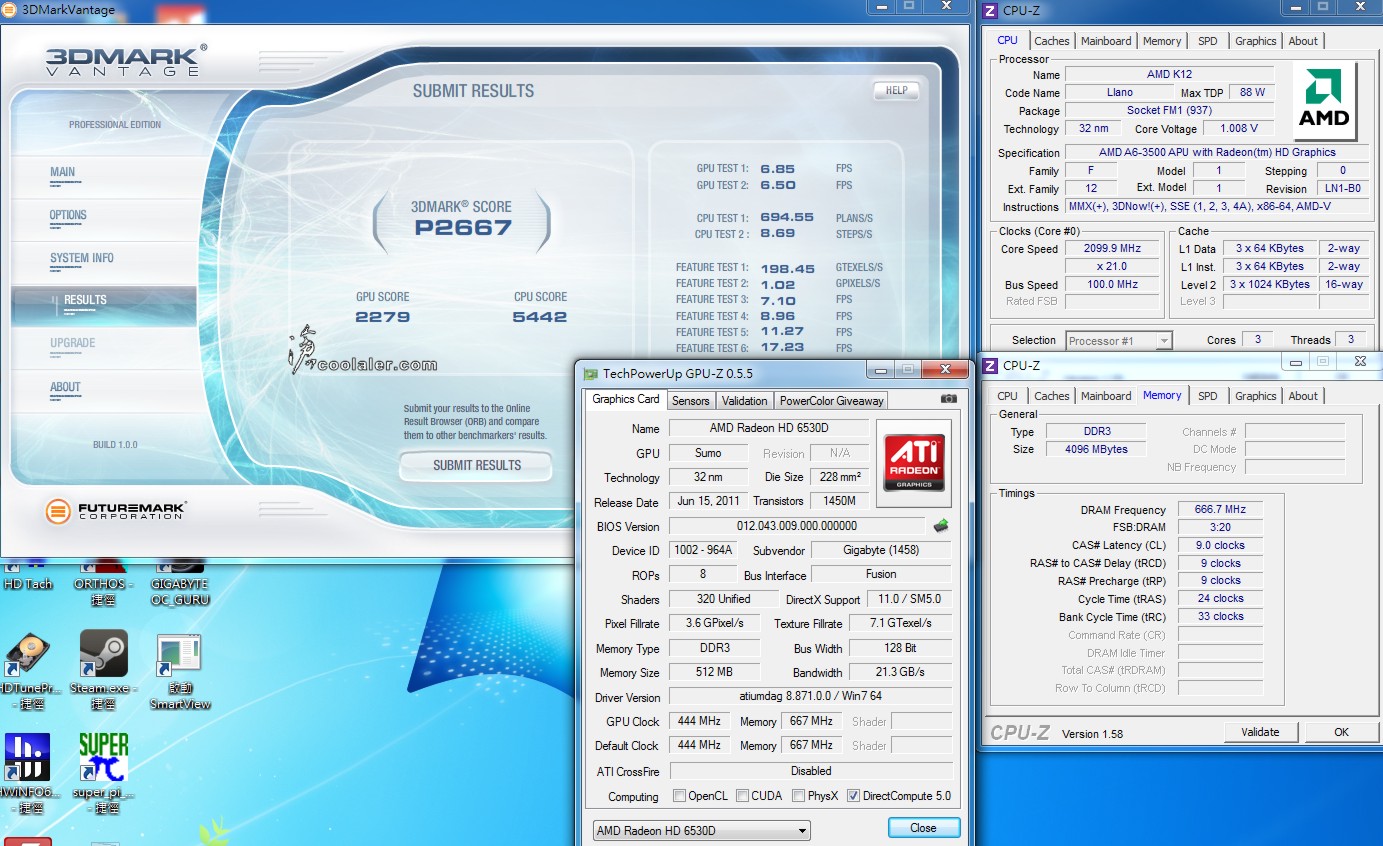1383x846 pixels.
Task: Click the GPU-Z title bar icon
Action: 590,373
